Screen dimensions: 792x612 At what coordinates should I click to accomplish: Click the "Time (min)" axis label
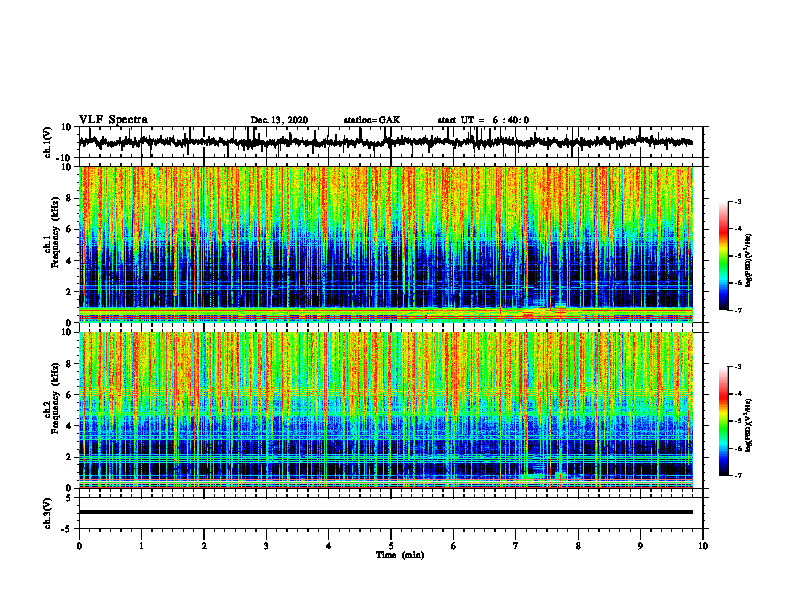pyautogui.click(x=400, y=555)
